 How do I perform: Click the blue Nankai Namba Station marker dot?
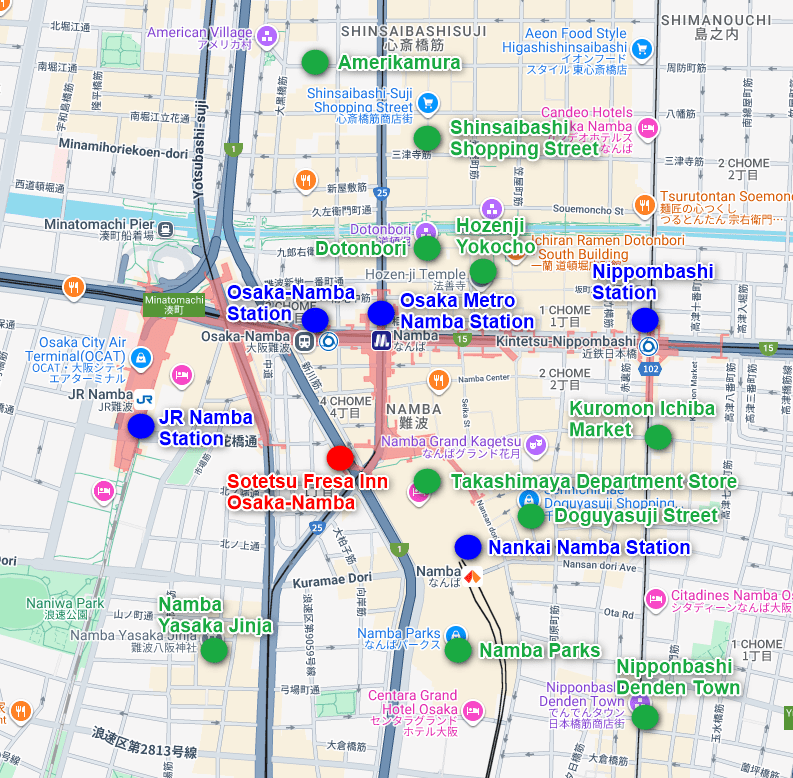coord(468,547)
